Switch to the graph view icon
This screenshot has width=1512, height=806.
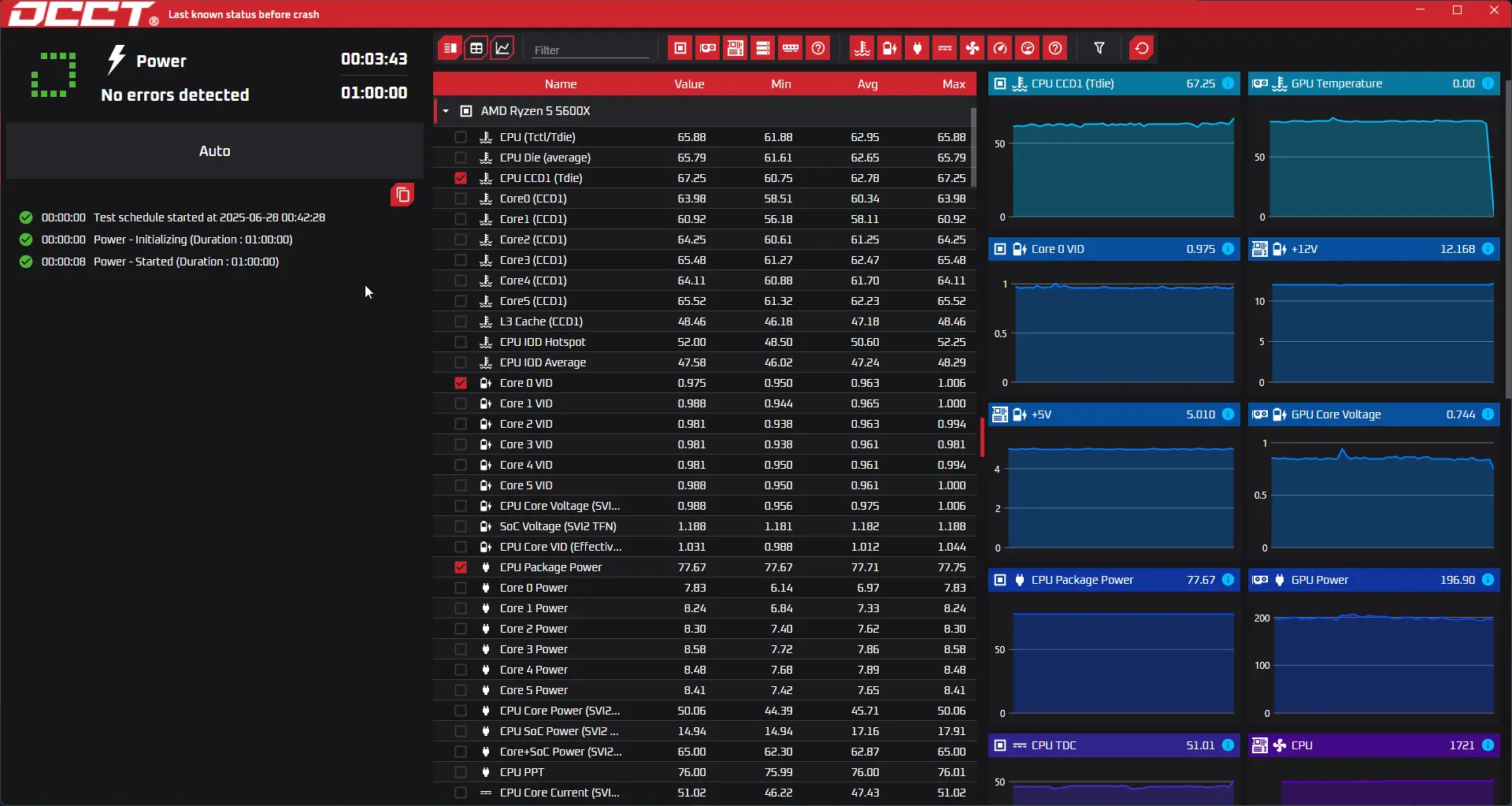(x=502, y=49)
